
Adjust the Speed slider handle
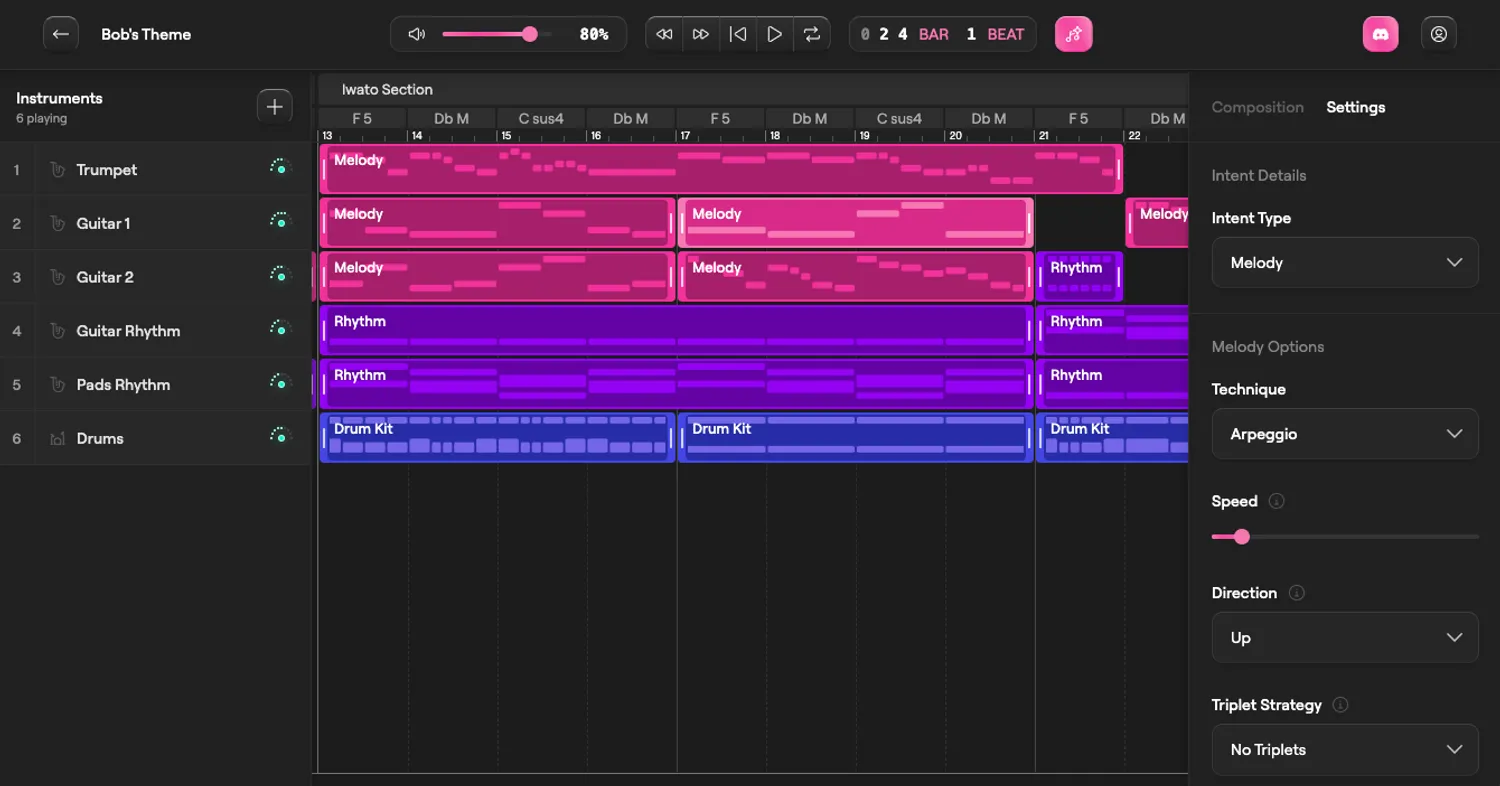1242,537
